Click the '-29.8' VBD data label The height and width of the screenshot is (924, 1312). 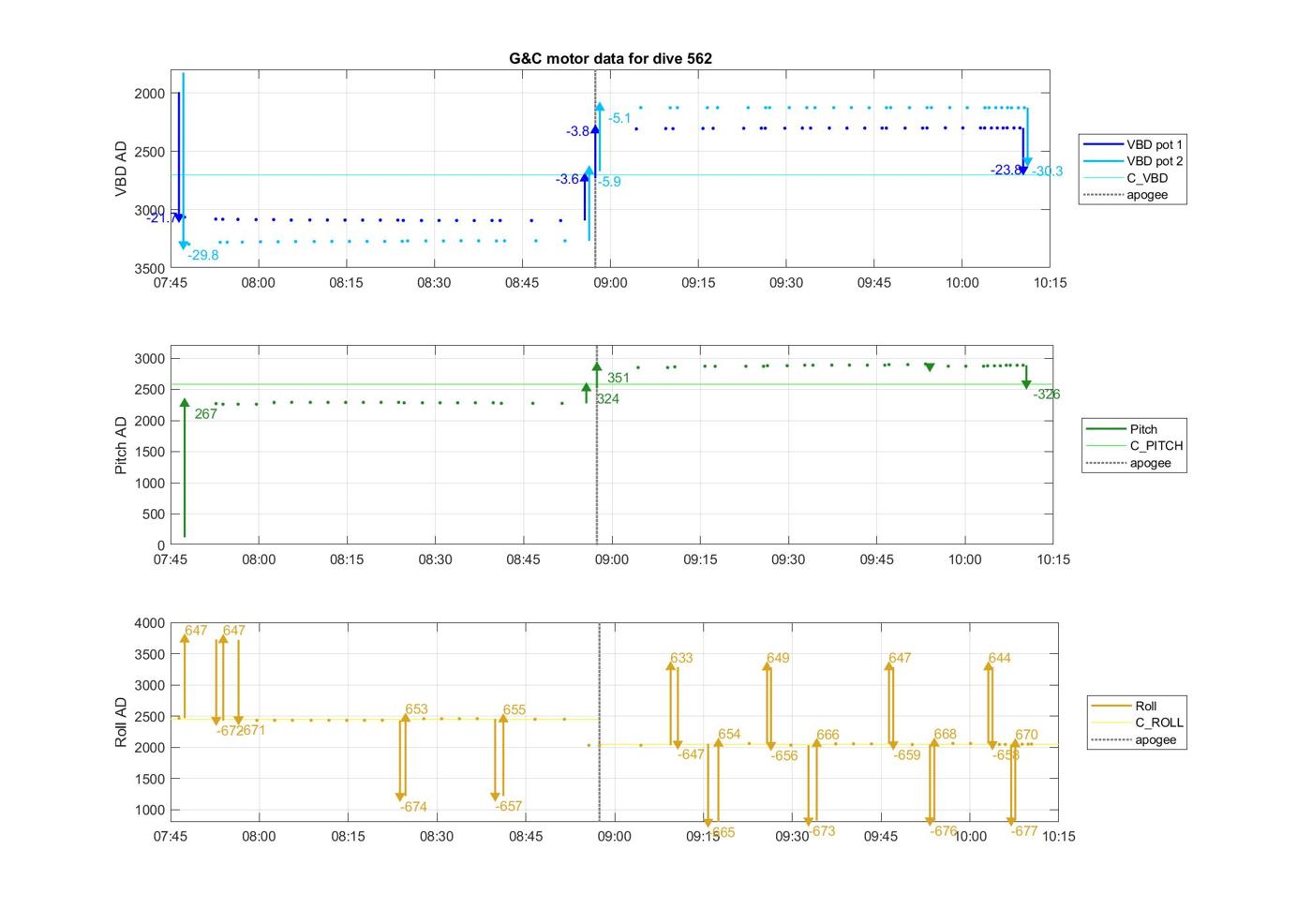(202, 255)
